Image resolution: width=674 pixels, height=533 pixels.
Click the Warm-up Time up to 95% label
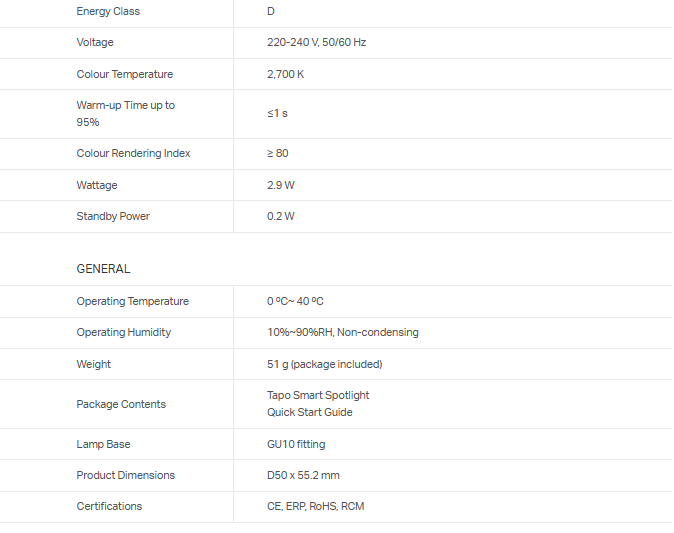(125, 114)
